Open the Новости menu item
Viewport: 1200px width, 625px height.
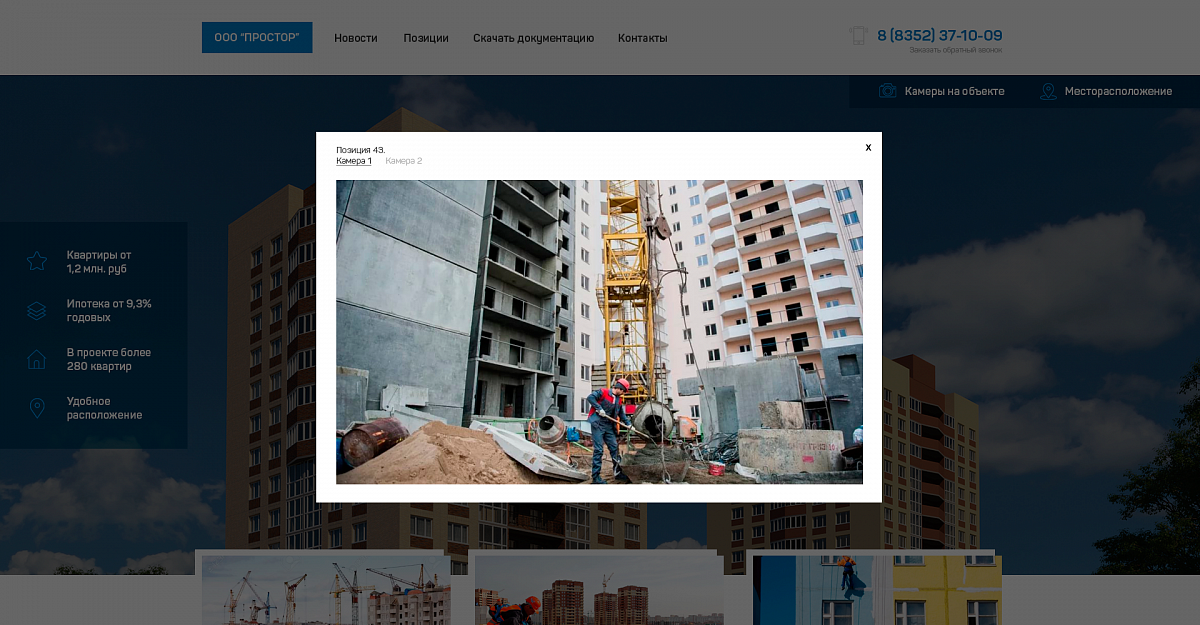coord(356,38)
